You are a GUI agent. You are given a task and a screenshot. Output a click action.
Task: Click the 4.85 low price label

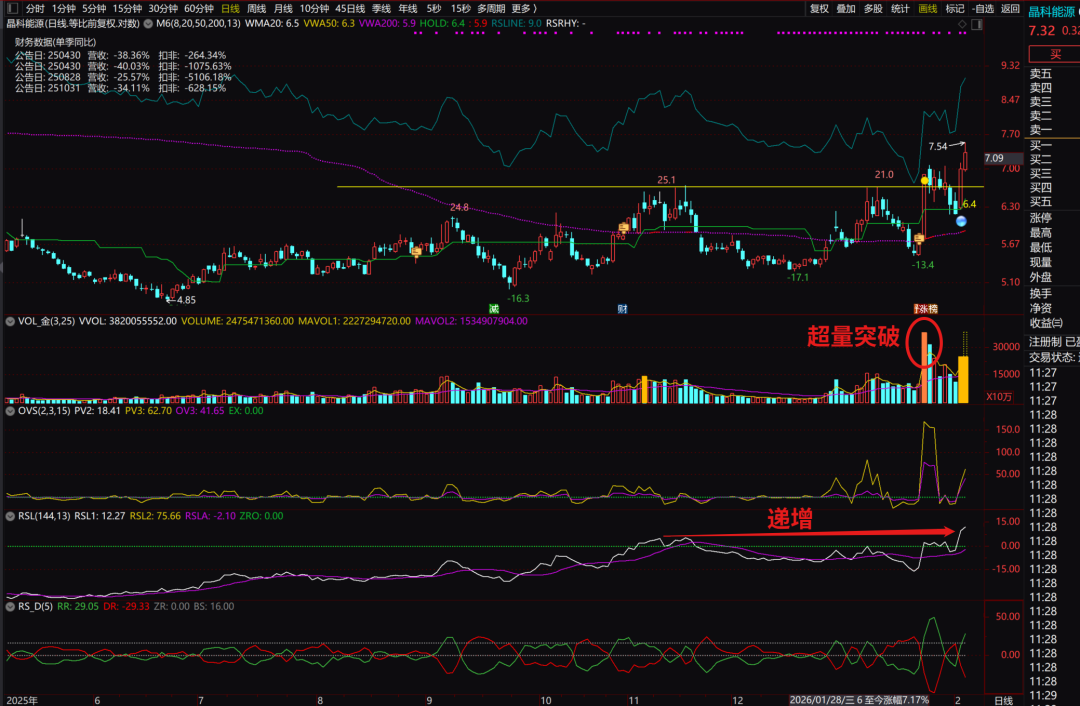pyautogui.click(x=186, y=300)
